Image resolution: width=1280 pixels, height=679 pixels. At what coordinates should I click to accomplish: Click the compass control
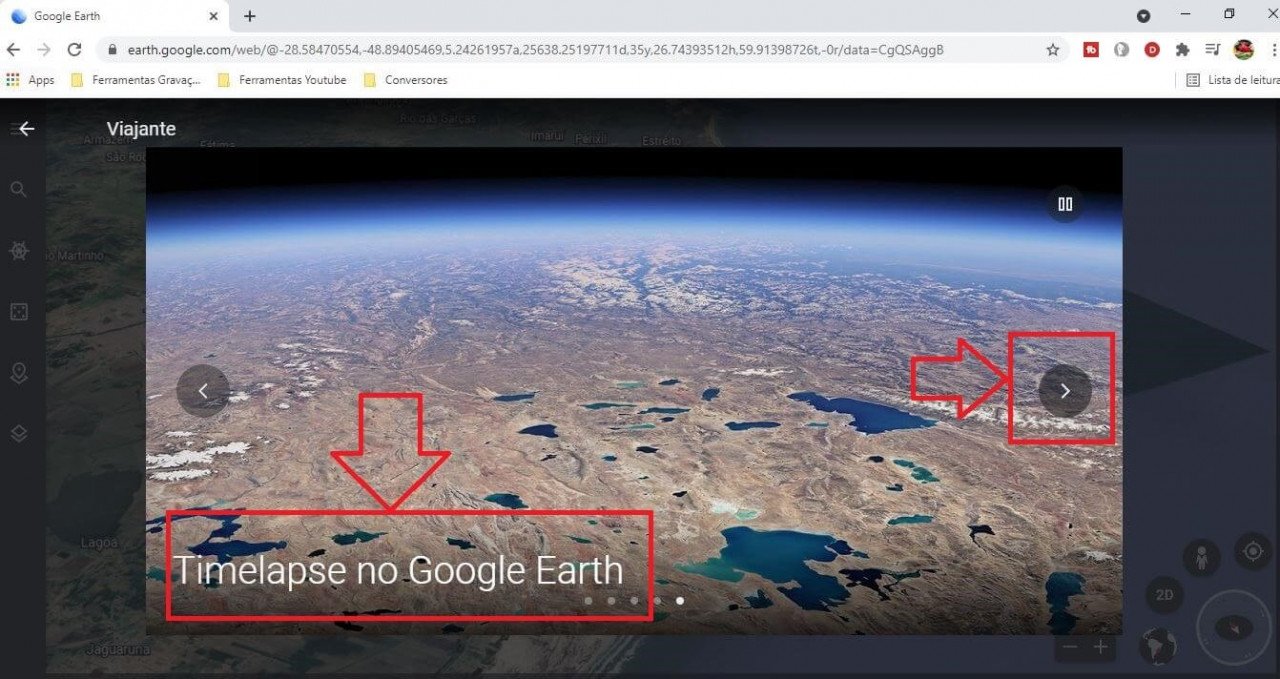[x=1234, y=628]
